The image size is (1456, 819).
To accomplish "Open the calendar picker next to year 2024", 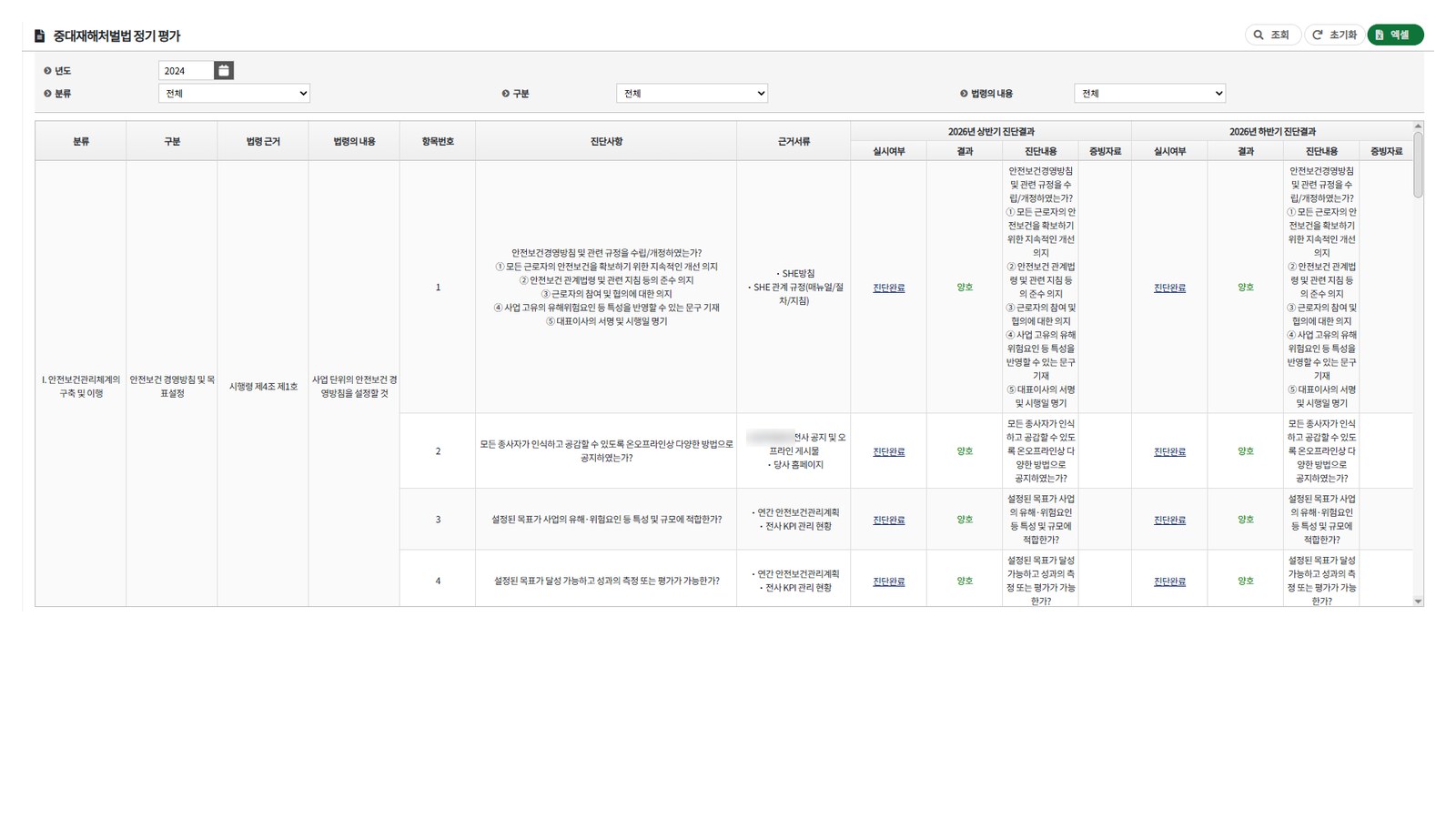I will coord(224,70).
